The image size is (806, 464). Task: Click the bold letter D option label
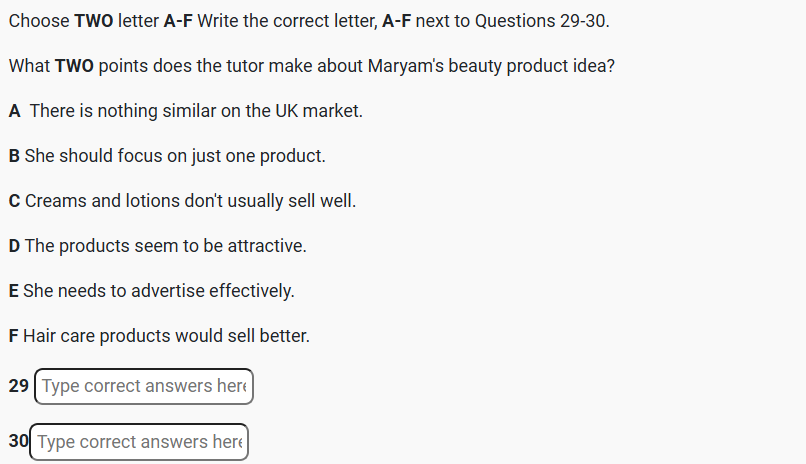point(14,246)
